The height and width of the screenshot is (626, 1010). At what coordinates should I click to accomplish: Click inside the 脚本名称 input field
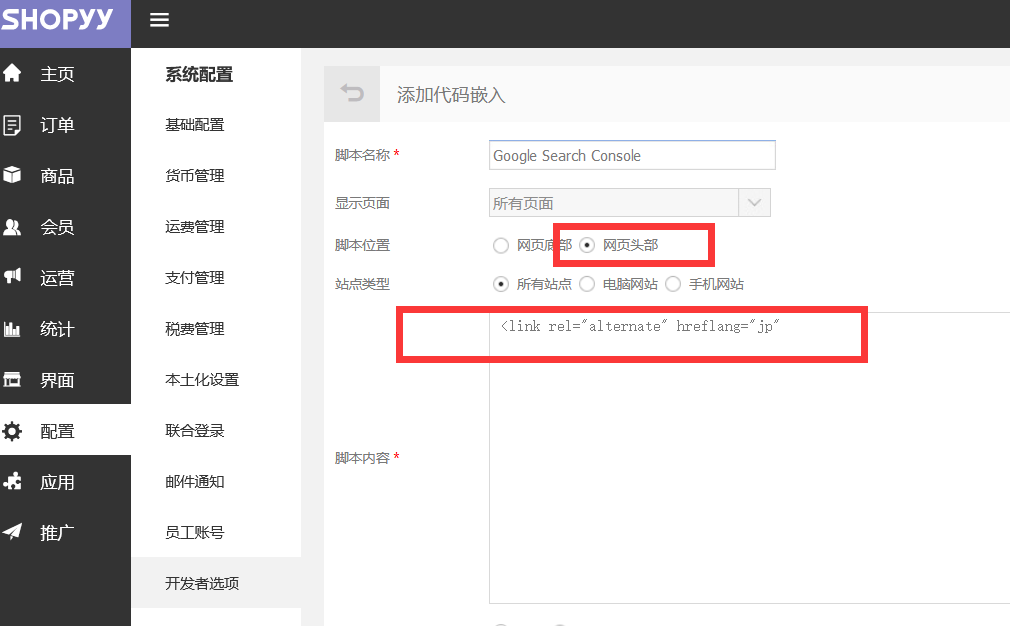point(631,155)
